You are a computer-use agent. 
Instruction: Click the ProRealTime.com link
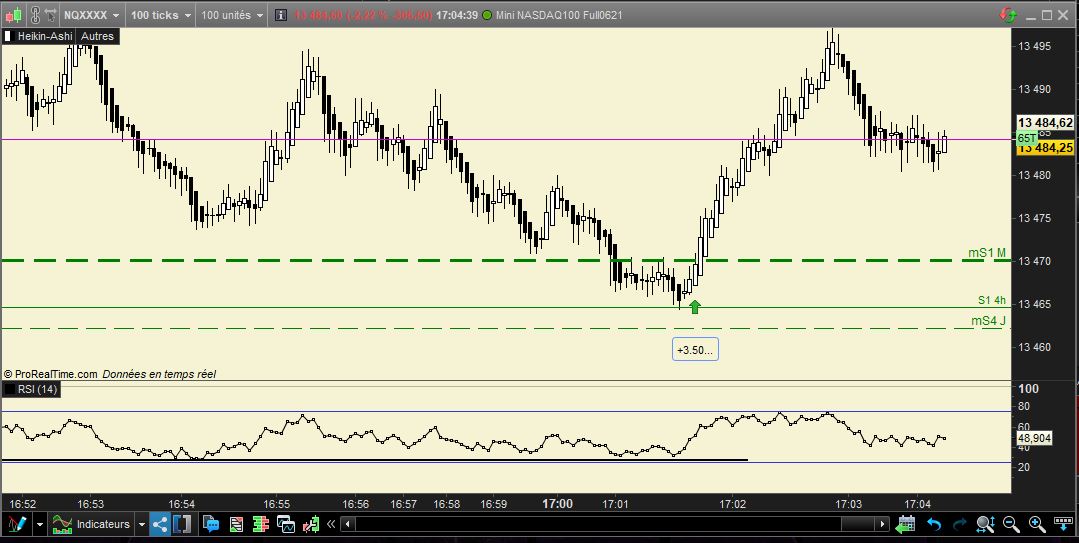pyautogui.click(x=56, y=374)
